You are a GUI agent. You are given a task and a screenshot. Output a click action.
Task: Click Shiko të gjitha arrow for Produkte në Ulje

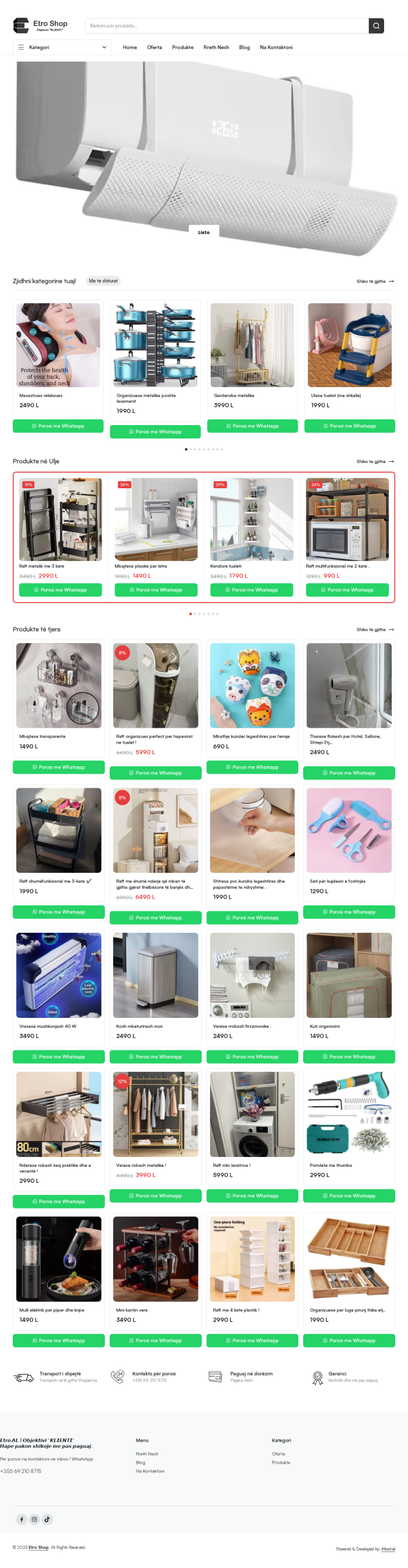(x=391, y=462)
